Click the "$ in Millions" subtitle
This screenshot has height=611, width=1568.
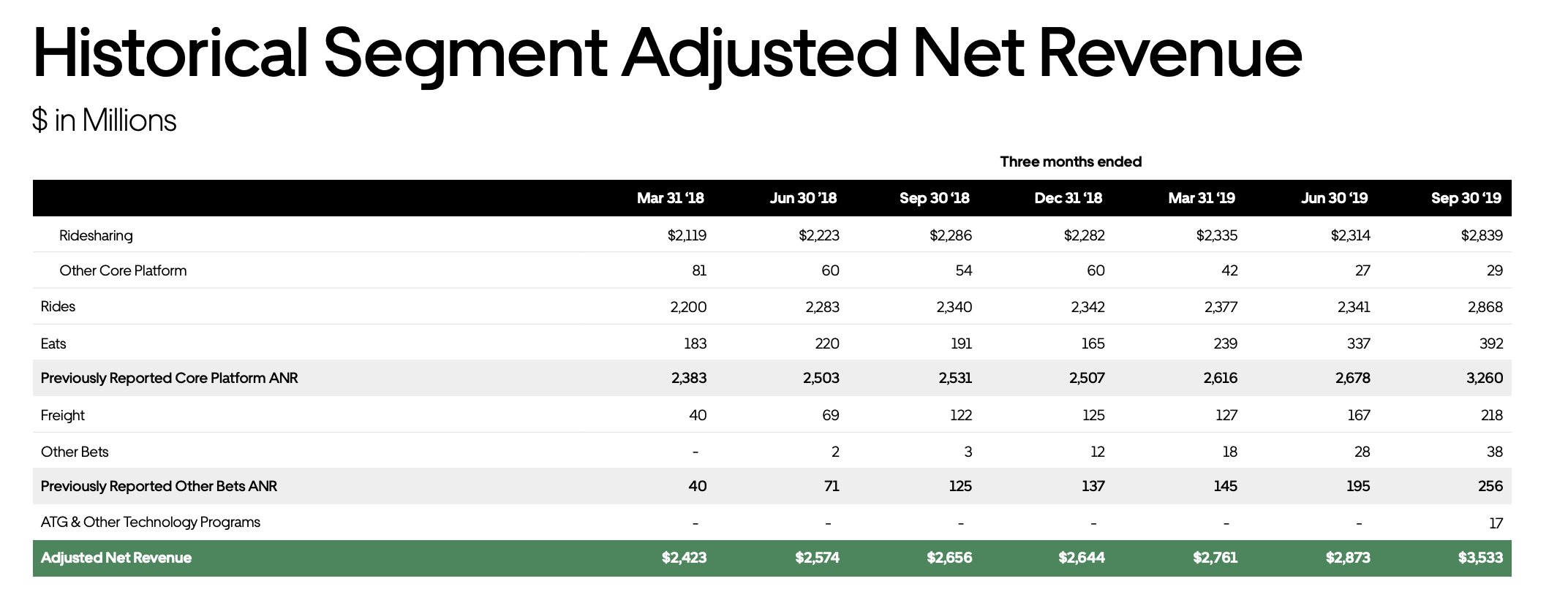click(x=104, y=121)
